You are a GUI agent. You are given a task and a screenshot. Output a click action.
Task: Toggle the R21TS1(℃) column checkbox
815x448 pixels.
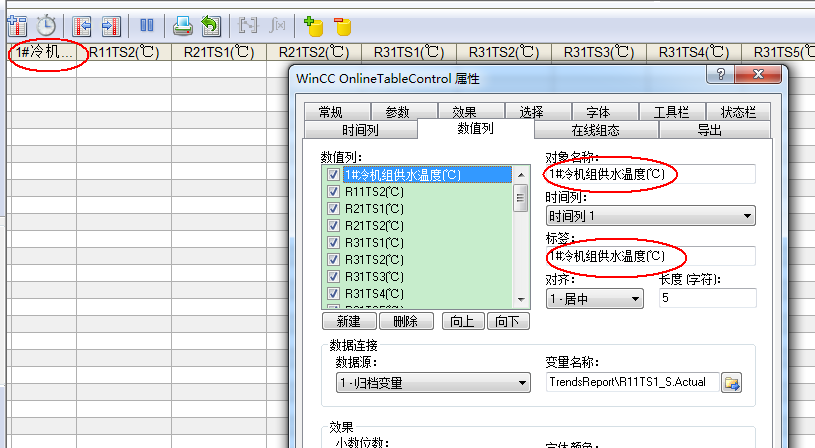pyautogui.click(x=333, y=208)
